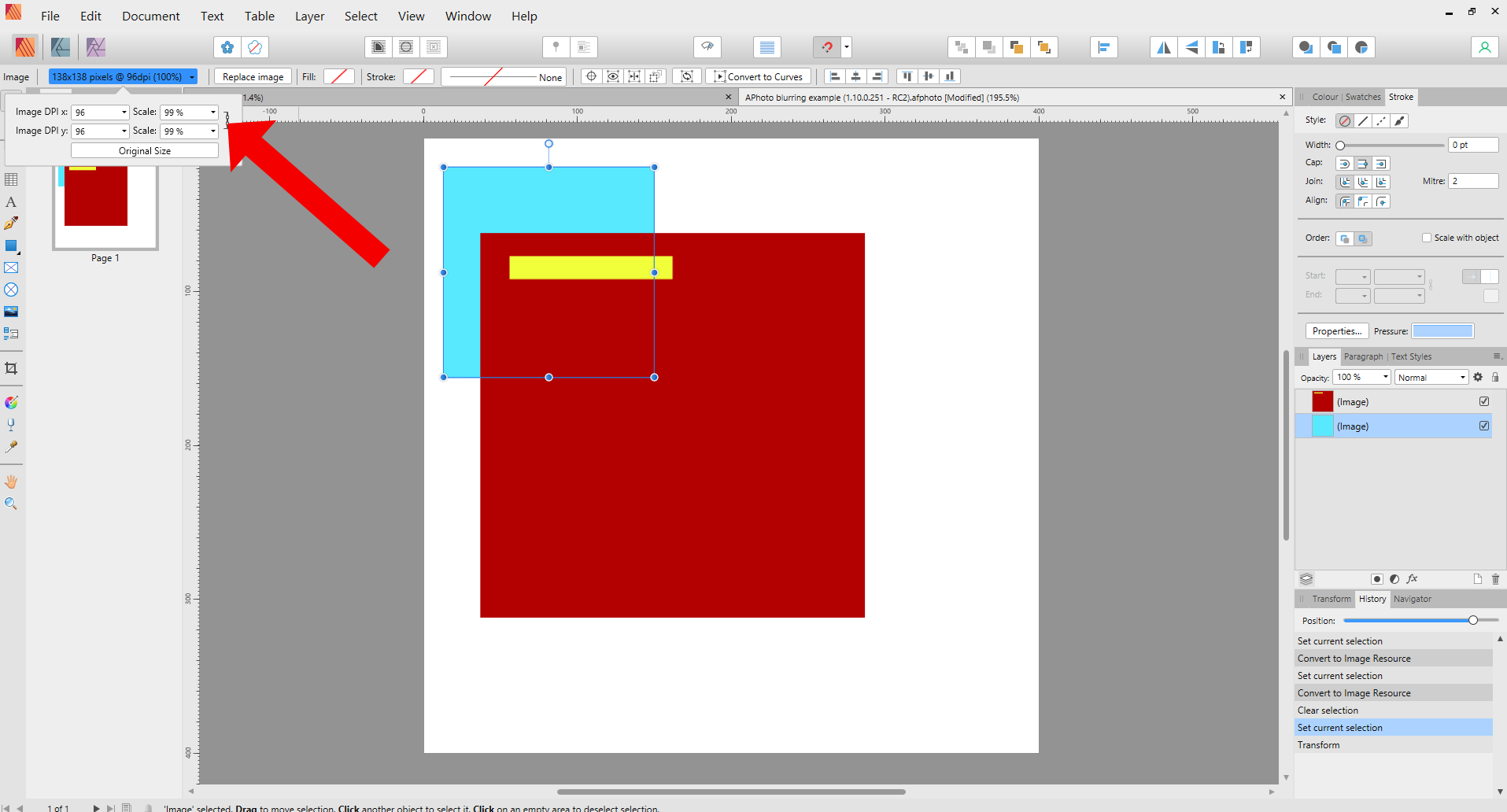Choose the dashed line stroke style
Image resolution: width=1507 pixels, height=812 pixels.
click(1381, 120)
